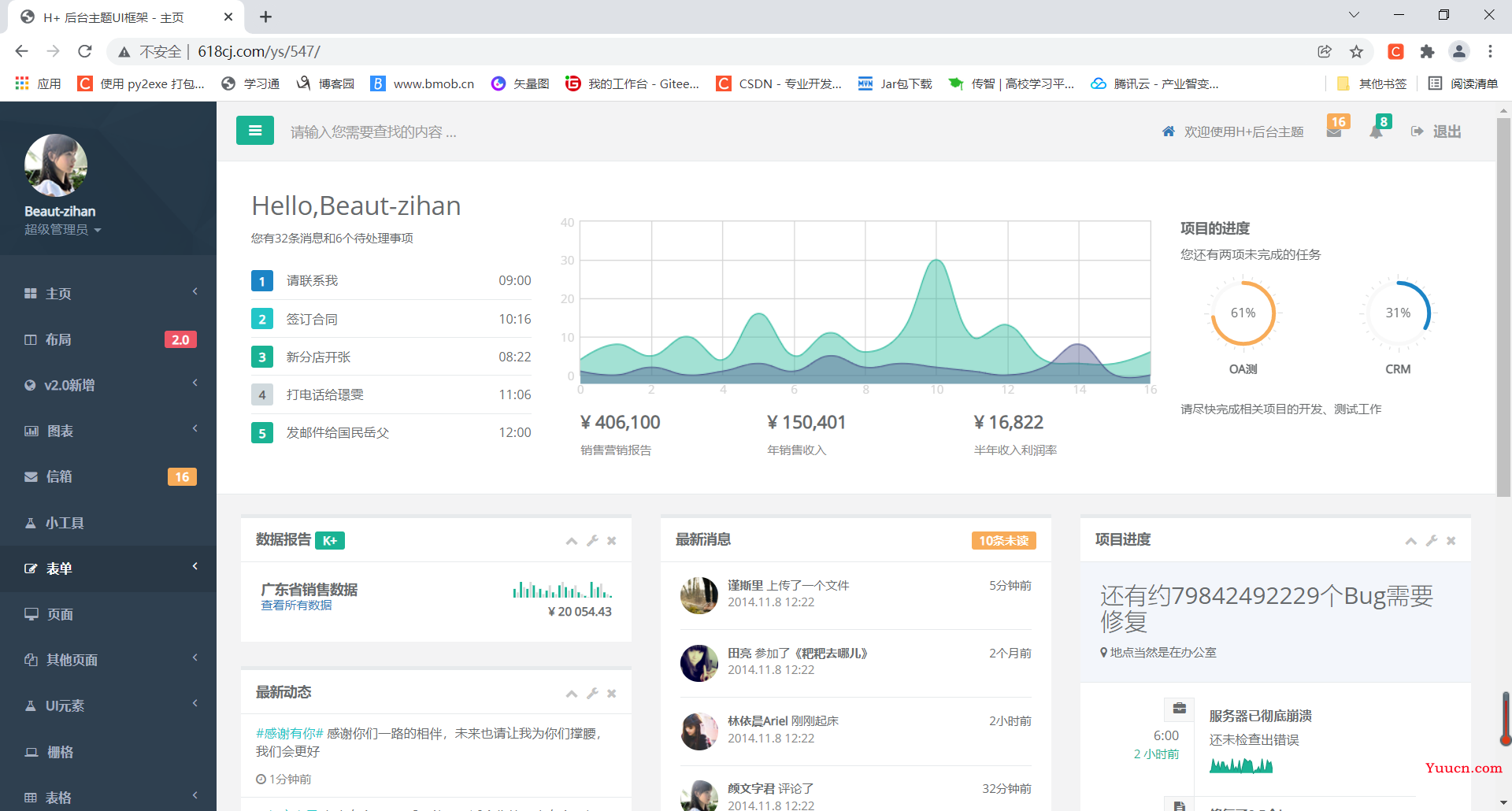Click the 10条未读 unread badge
Image resolution: width=1512 pixels, height=811 pixels.
point(1003,541)
